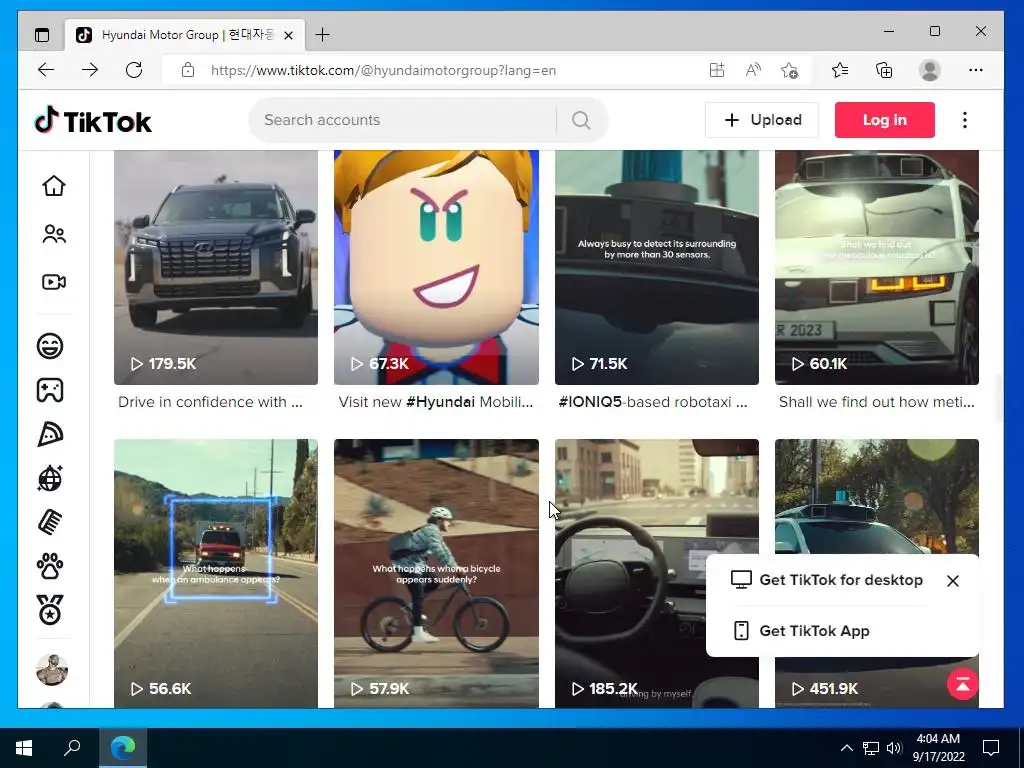
Task: Open the Favorites list
Action: click(840, 70)
